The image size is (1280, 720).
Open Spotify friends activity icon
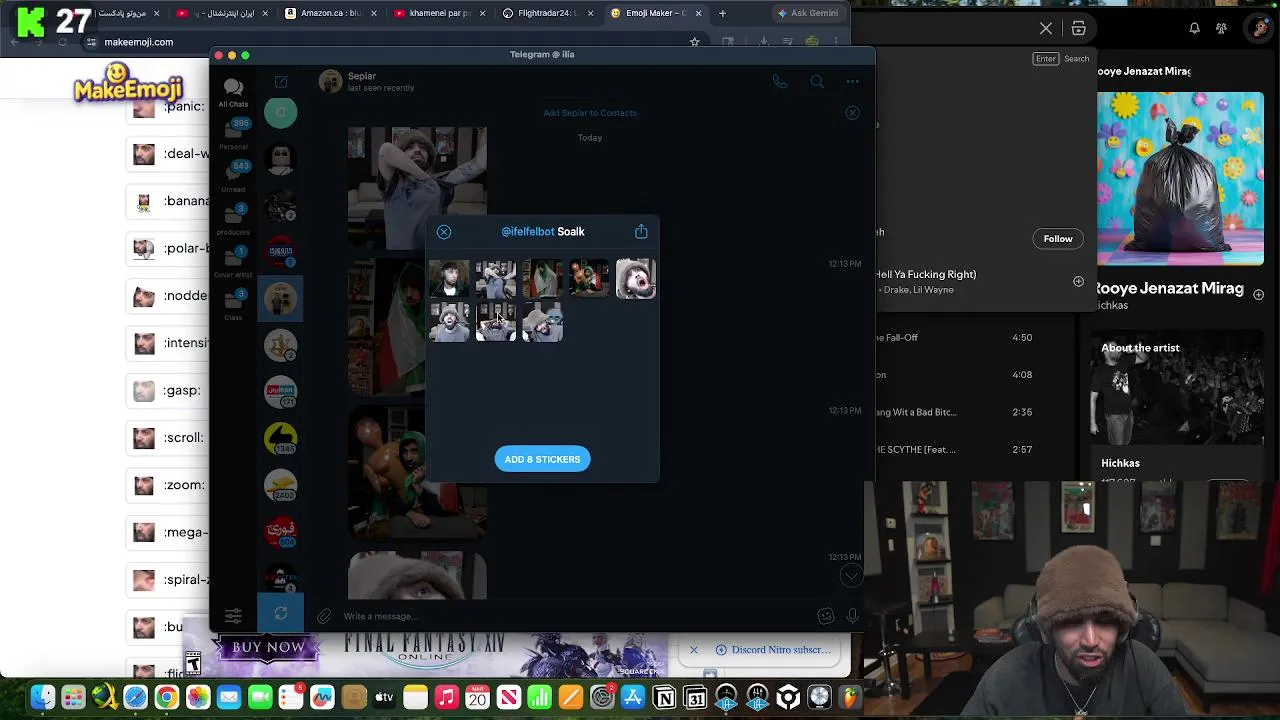point(1221,28)
